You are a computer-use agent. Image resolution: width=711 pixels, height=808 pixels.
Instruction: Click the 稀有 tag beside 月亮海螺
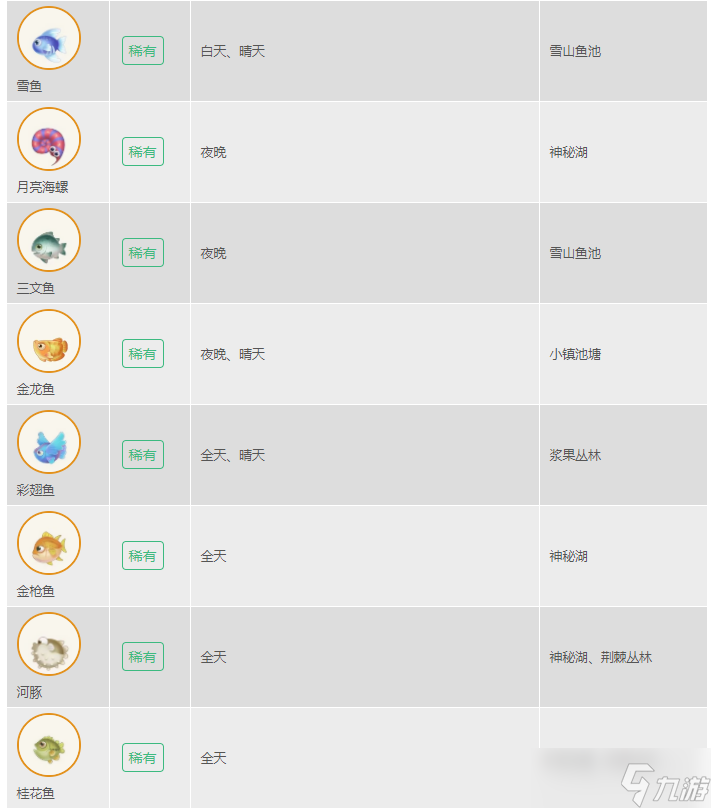pyautogui.click(x=143, y=152)
